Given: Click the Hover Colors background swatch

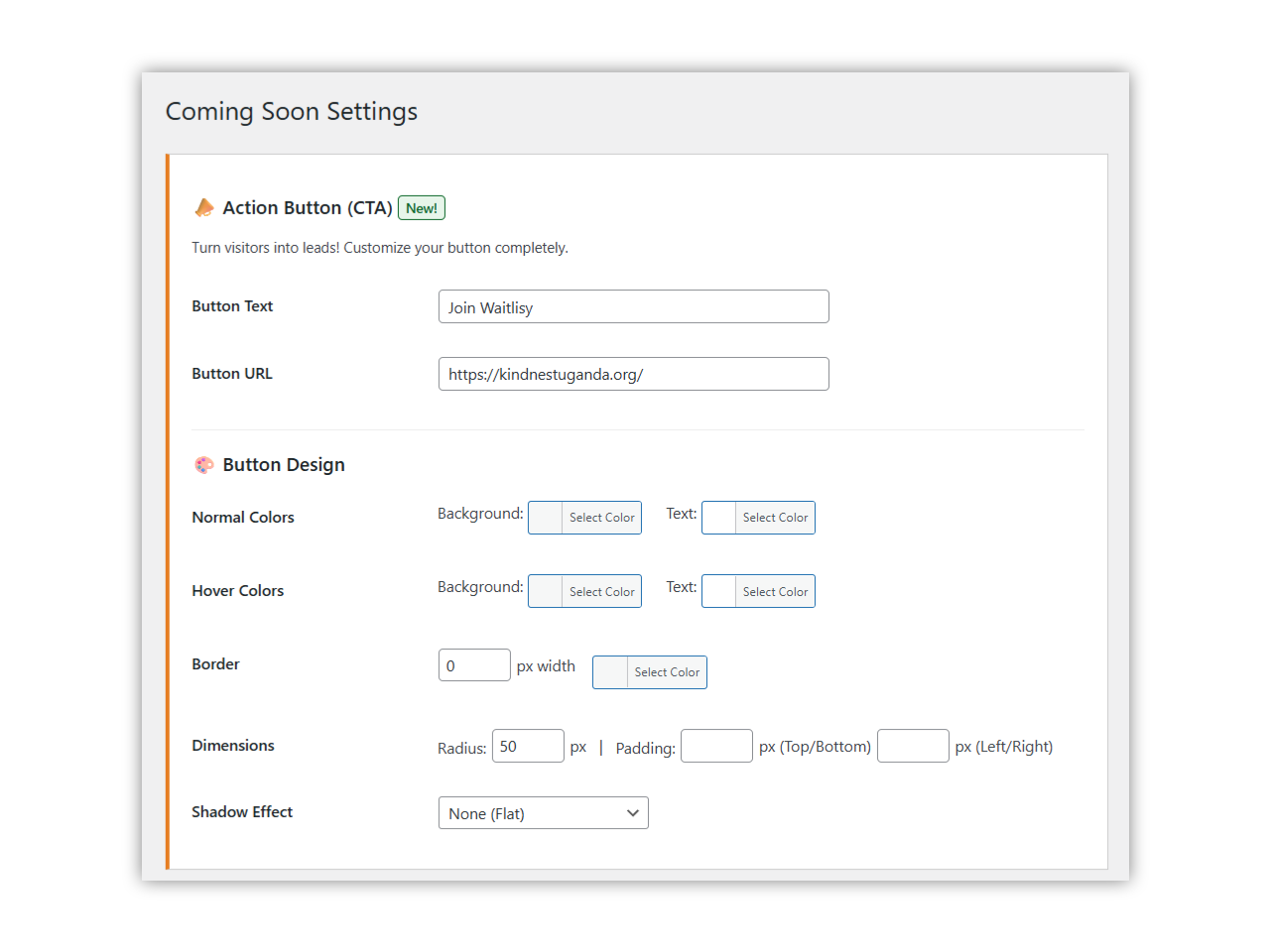Looking at the screenshot, I should (x=546, y=592).
